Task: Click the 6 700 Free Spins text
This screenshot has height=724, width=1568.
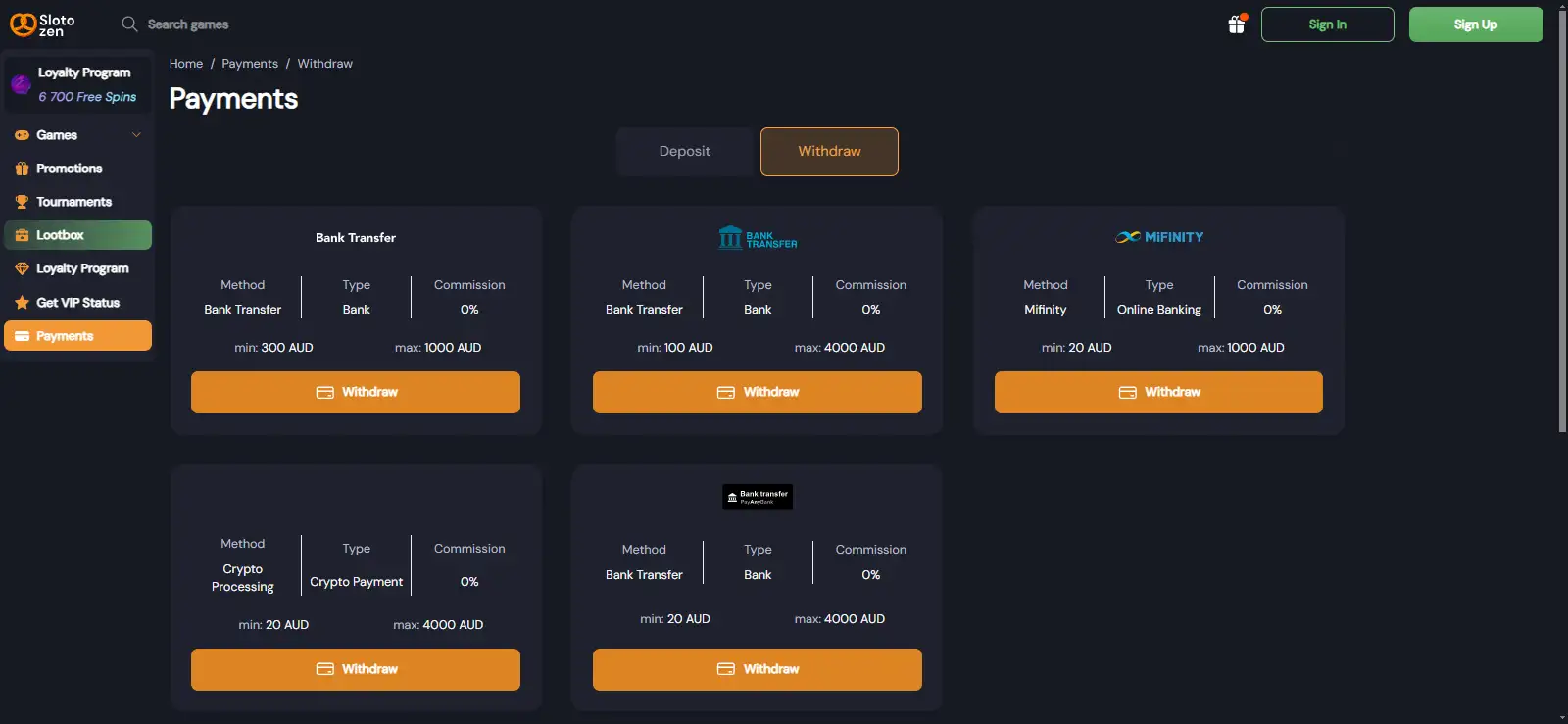Action: pos(87,97)
